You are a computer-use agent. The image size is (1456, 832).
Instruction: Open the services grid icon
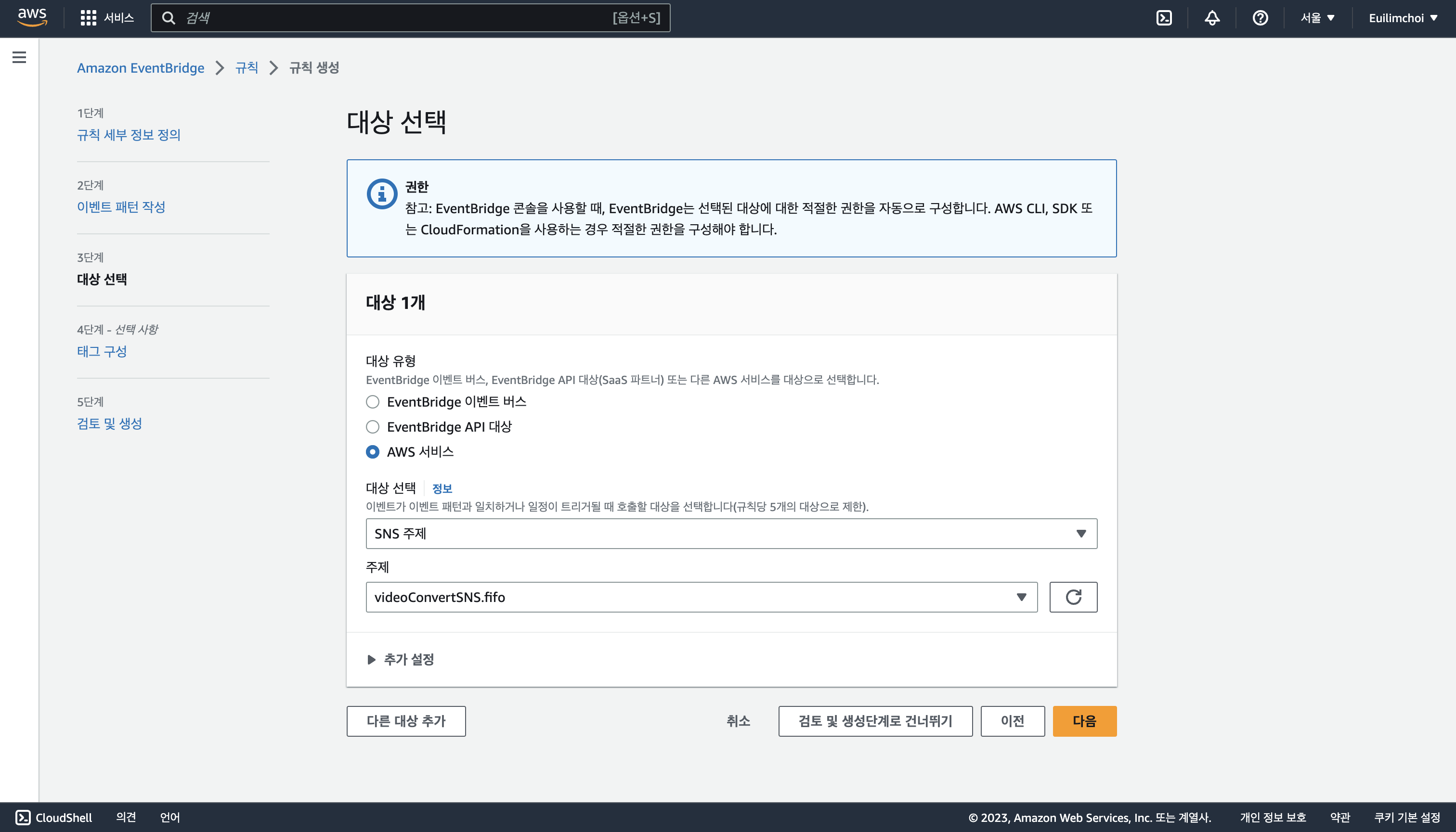pyautogui.click(x=88, y=18)
